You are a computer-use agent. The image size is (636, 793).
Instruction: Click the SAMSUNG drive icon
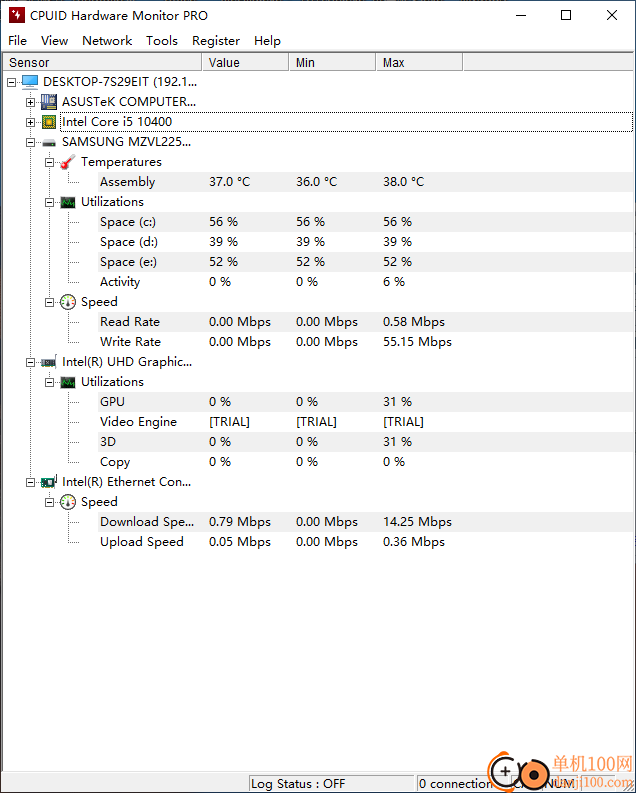coord(49,143)
